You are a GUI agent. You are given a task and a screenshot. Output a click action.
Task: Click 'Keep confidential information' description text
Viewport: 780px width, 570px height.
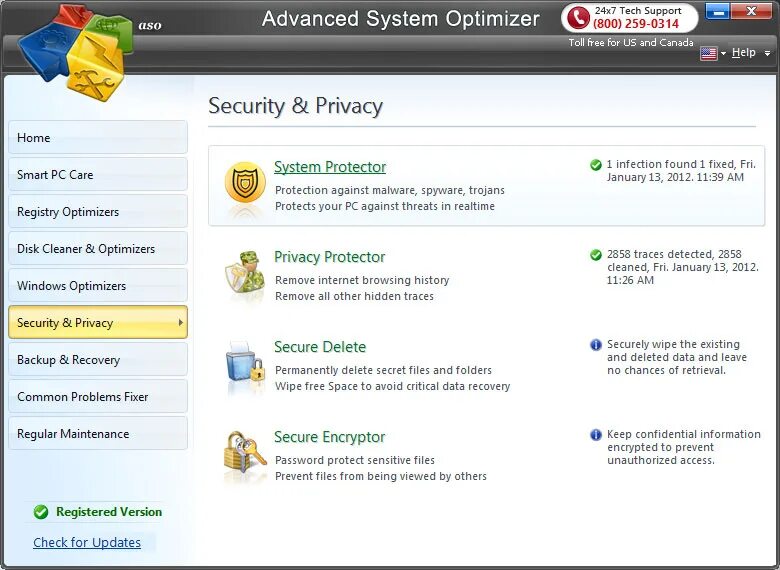[x=683, y=447]
